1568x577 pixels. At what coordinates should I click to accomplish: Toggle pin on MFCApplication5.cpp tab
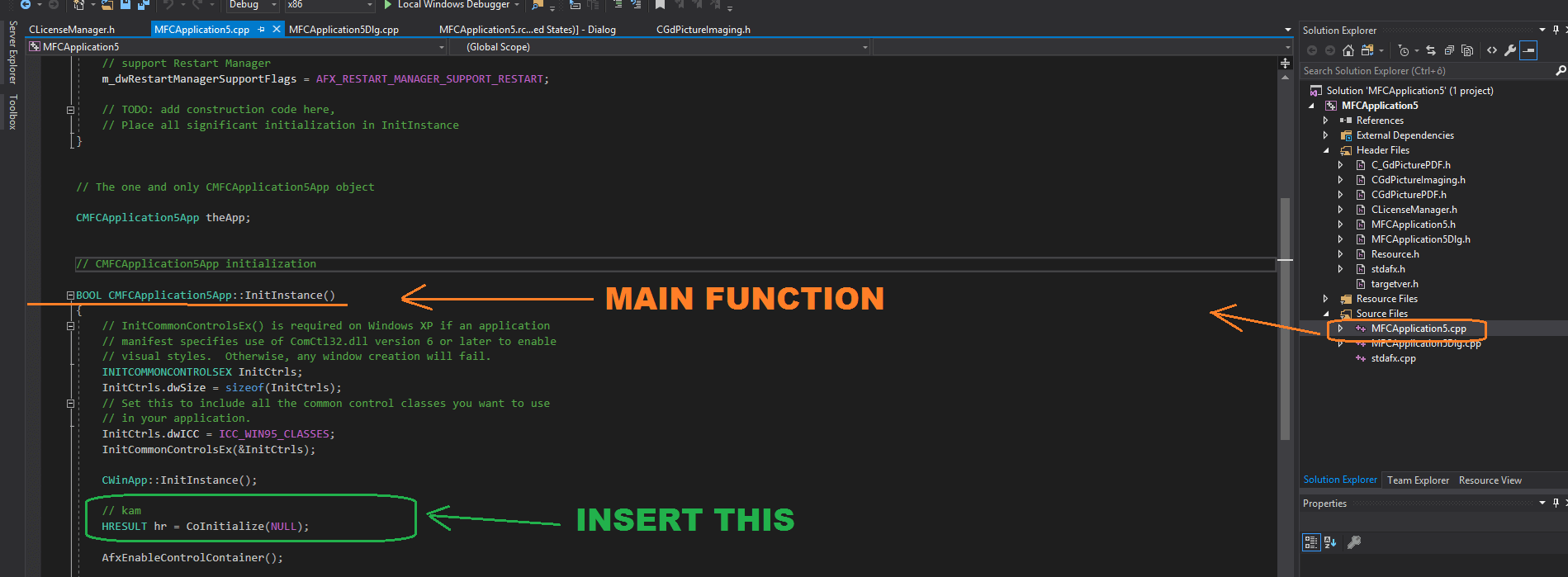(x=261, y=29)
